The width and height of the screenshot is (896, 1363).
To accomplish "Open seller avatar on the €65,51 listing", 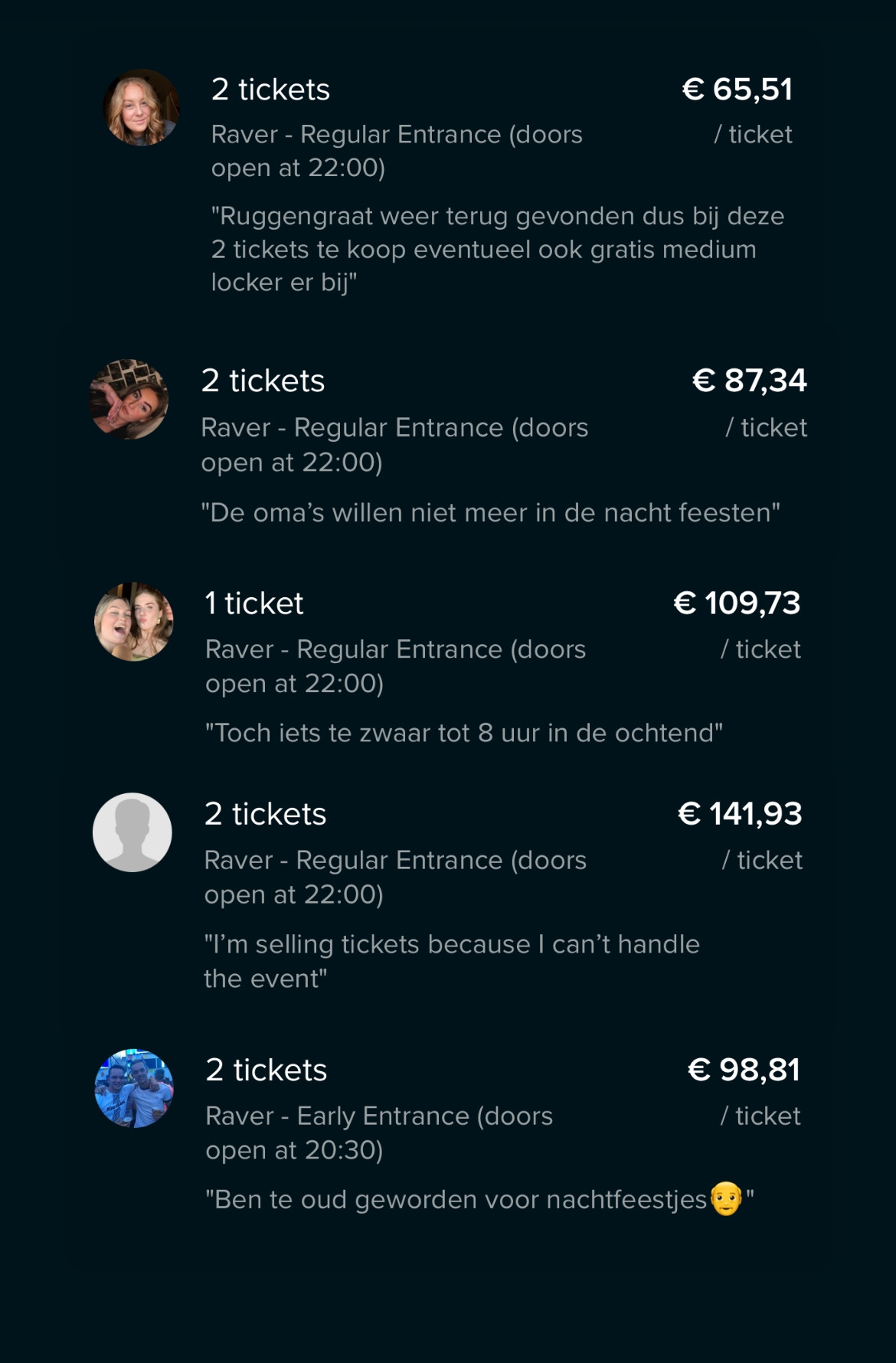I will click(x=142, y=108).
